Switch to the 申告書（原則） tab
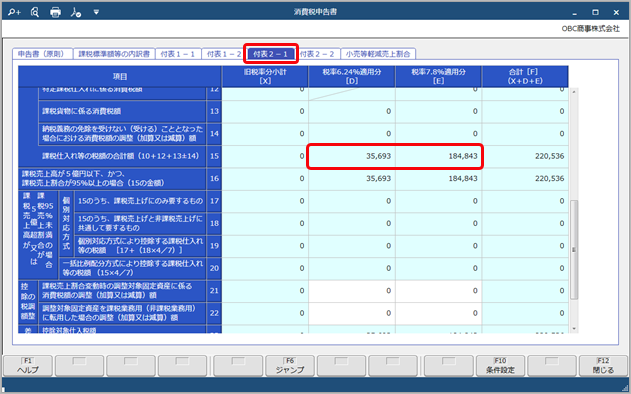This screenshot has height=394, width=631. (x=42, y=54)
